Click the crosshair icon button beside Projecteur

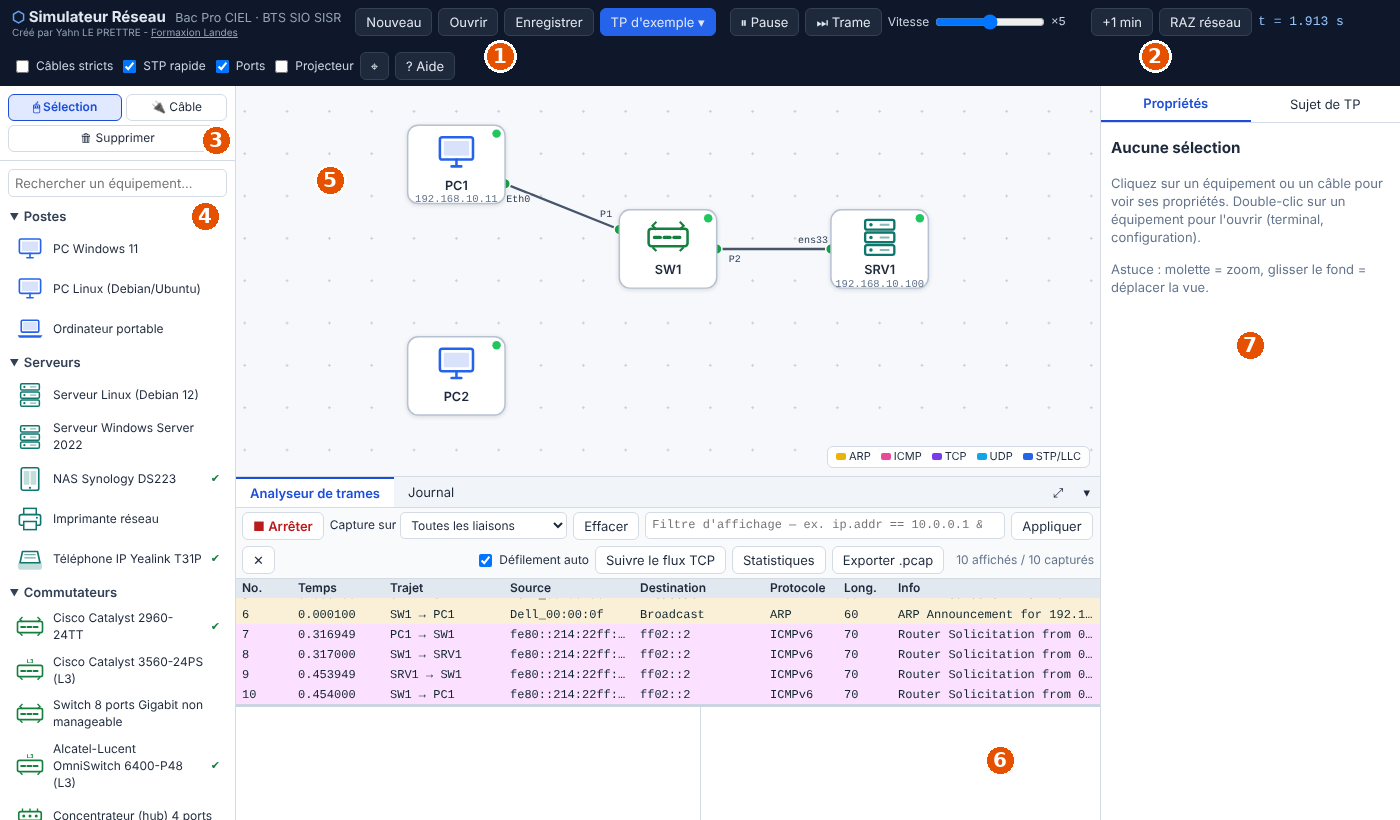pyautogui.click(x=374, y=66)
